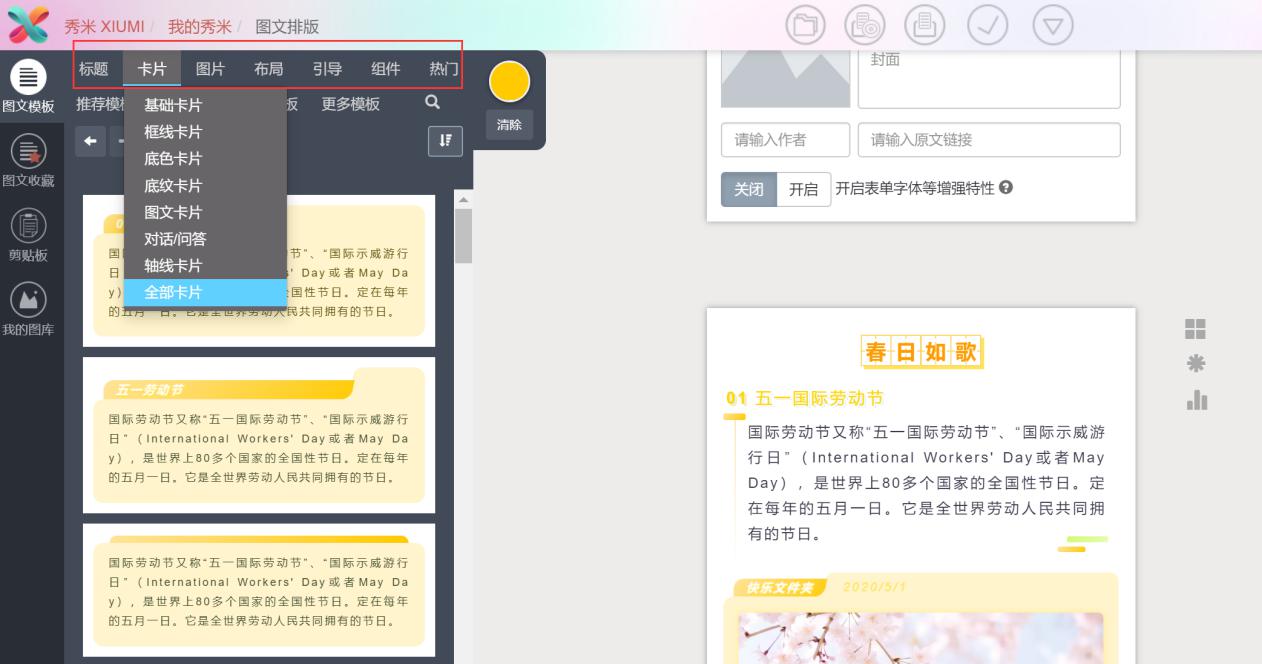The height and width of the screenshot is (664, 1262).
Task: Click the folder open icon in top toolbar
Action: tap(805, 26)
